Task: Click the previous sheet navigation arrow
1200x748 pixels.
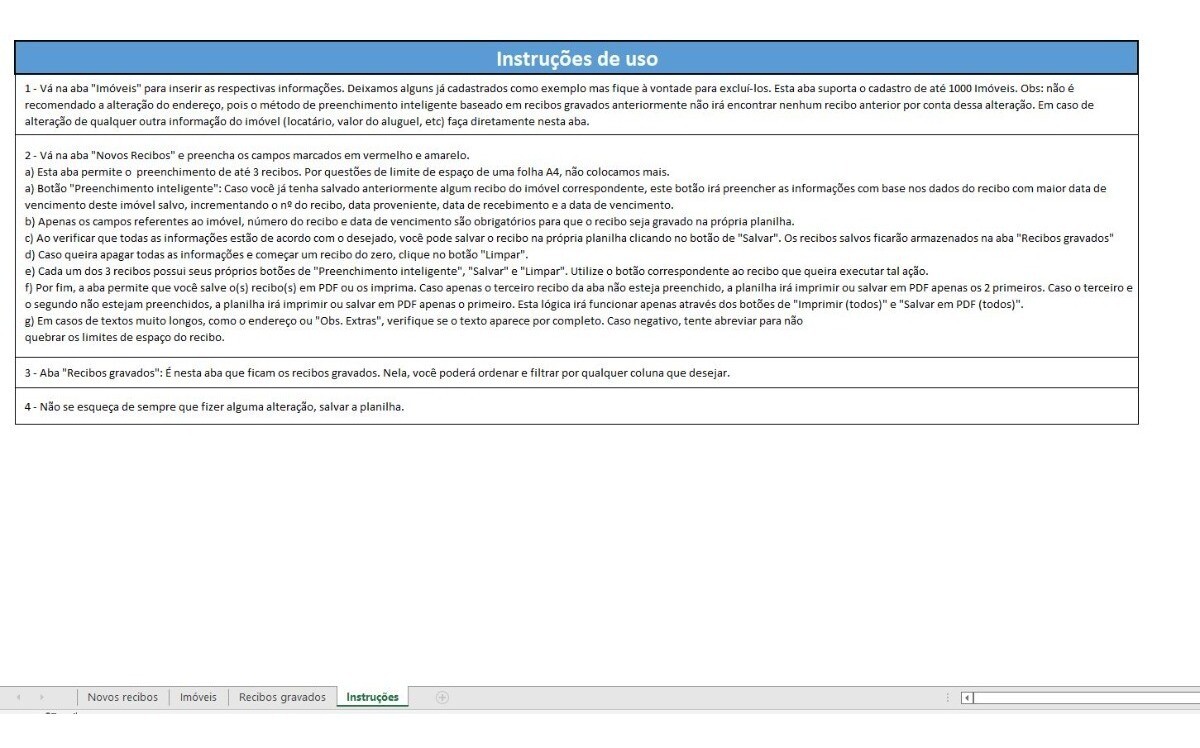Action: coord(18,697)
